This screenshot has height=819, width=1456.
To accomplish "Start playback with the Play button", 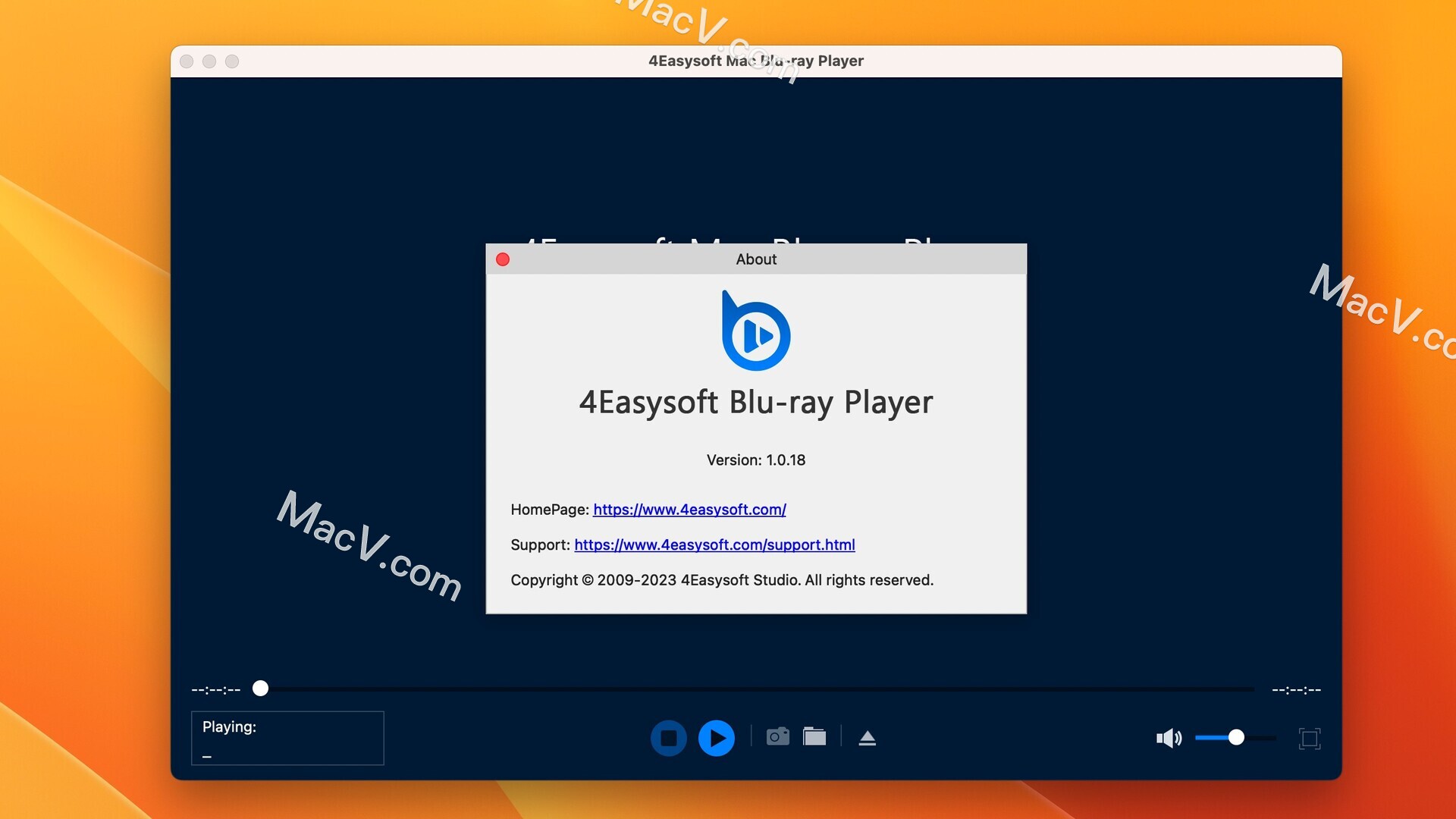I will pos(716,738).
